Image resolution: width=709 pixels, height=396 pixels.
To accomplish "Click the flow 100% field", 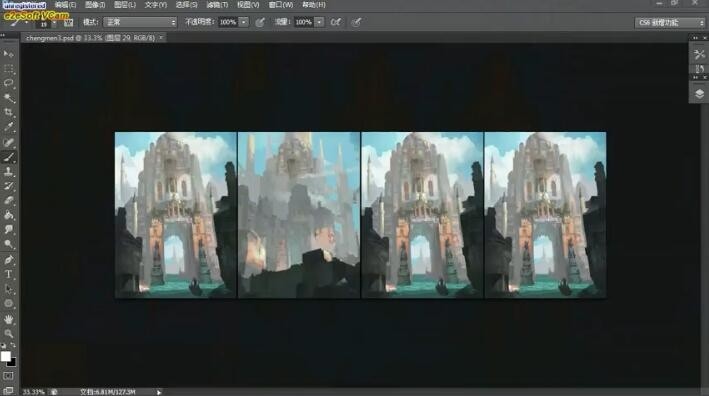I will pos(303,22).
